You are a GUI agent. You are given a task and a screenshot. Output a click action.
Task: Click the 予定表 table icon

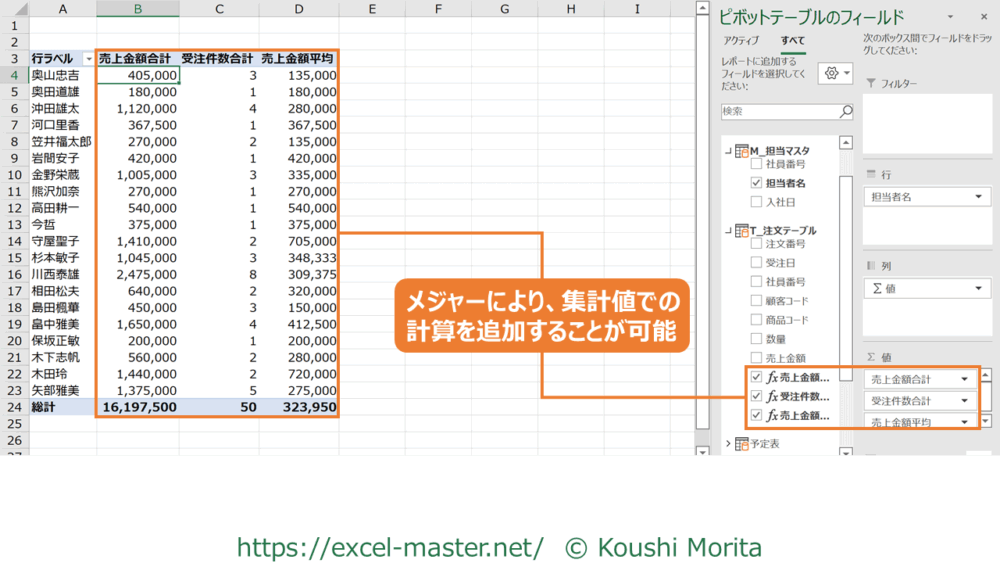point(742,444)
